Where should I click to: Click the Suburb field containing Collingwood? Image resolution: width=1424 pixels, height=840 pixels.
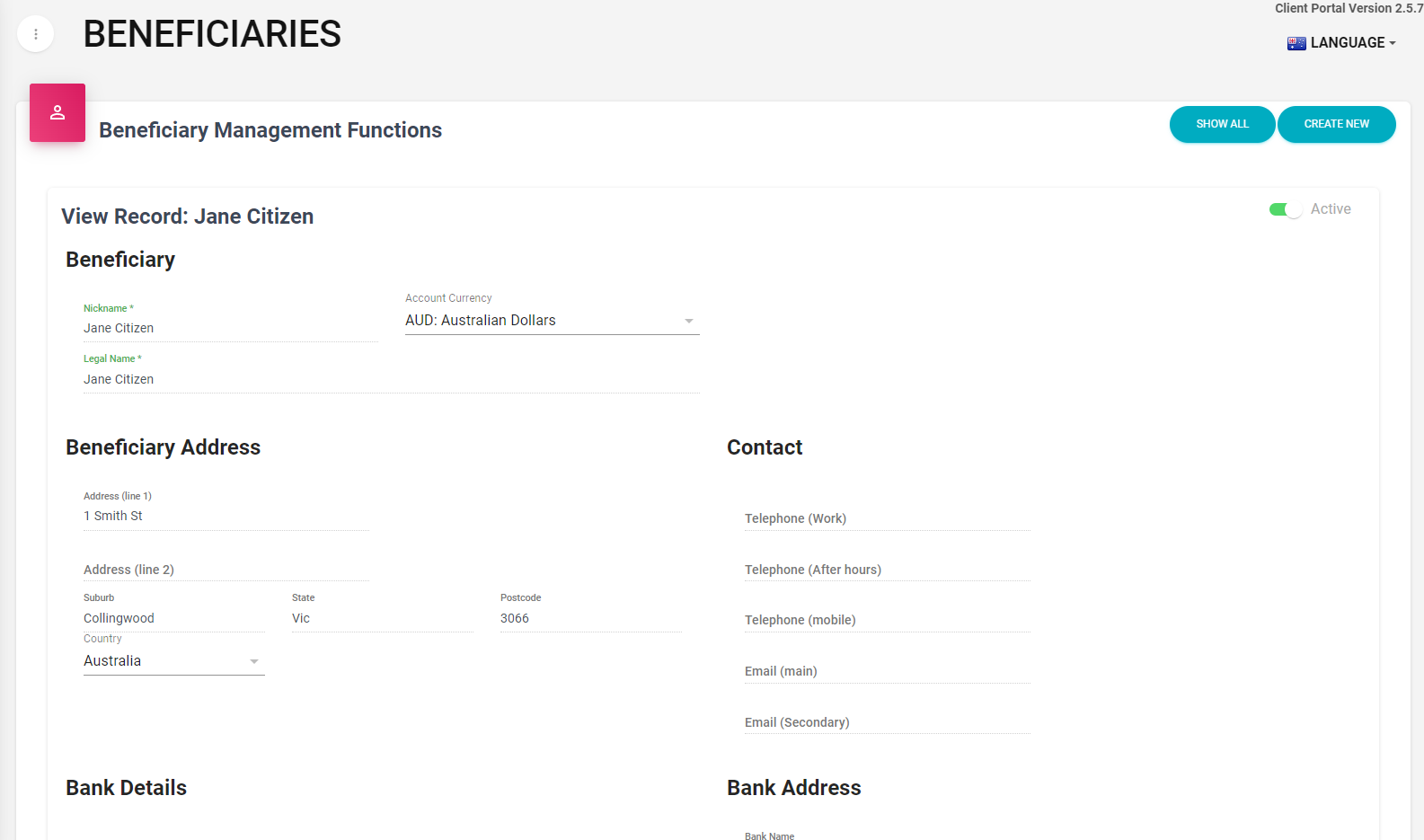pyautogui.click(x=173, y=619)
